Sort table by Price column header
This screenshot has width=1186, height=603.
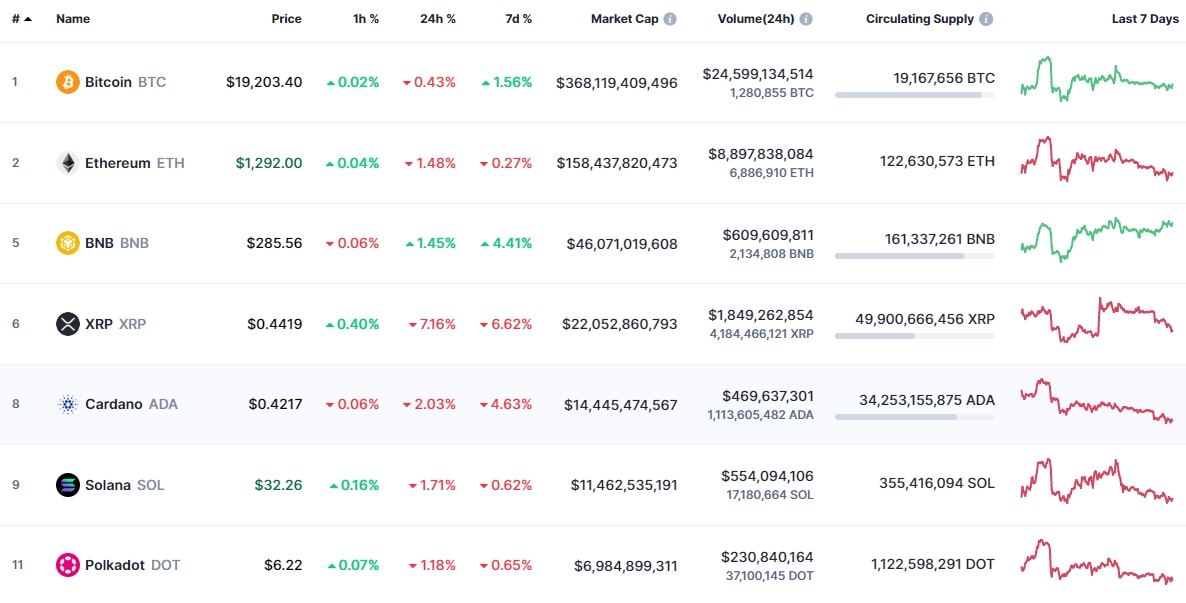tap(287, 19)
